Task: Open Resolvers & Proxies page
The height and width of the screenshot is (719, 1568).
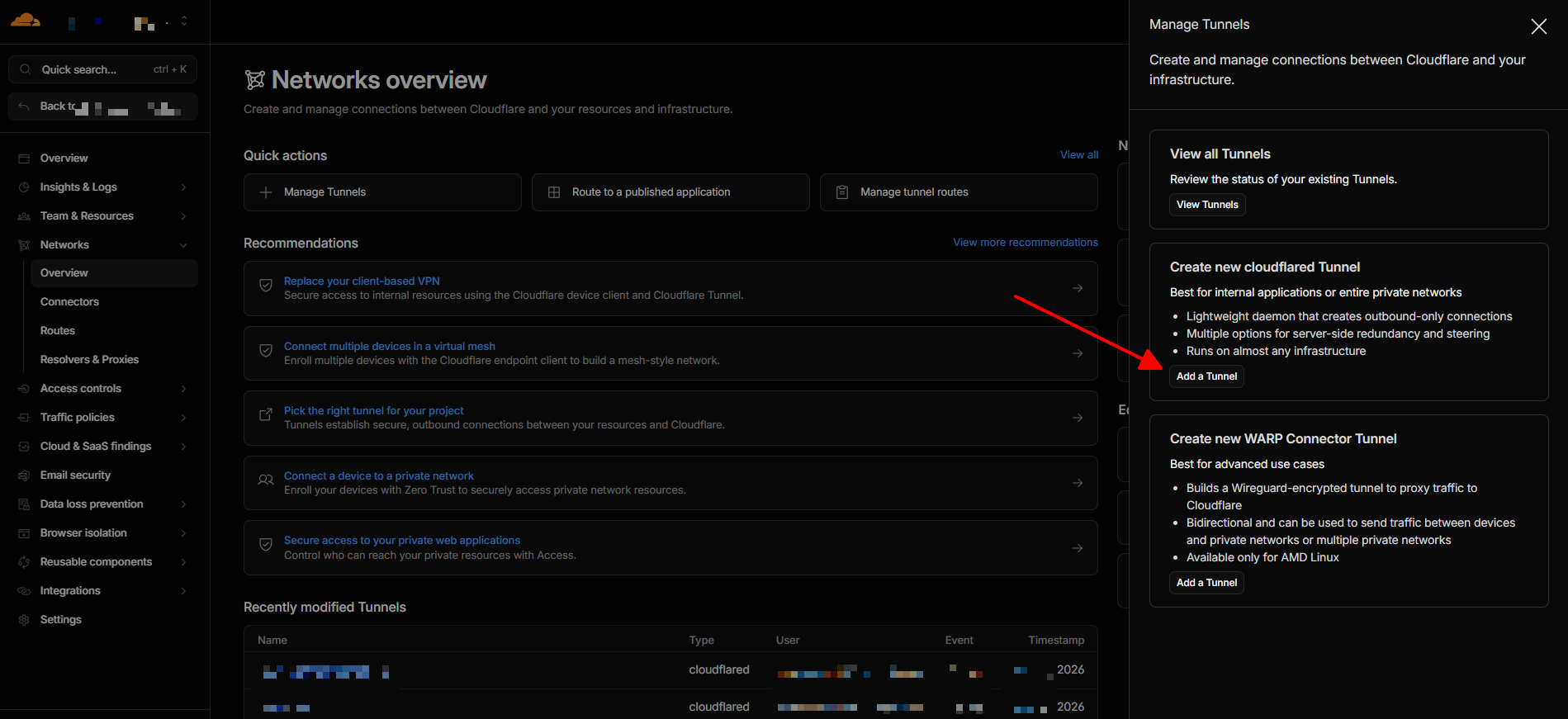Action: pos(89,360)
